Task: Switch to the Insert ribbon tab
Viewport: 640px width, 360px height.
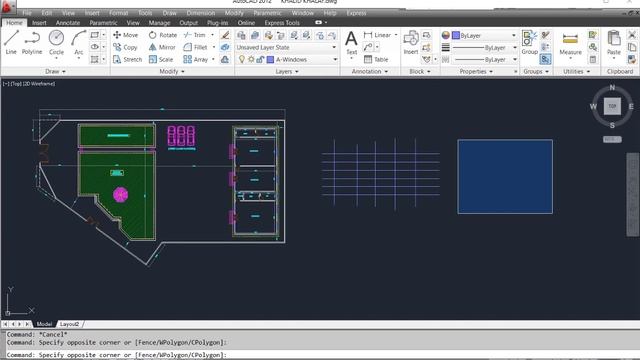Action: coord(39,23)
